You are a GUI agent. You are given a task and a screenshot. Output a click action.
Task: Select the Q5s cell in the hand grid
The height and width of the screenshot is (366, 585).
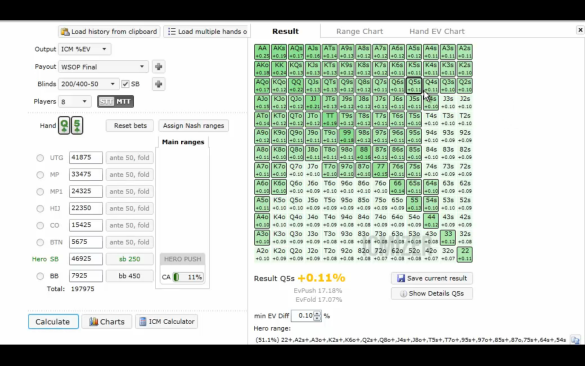414,86
